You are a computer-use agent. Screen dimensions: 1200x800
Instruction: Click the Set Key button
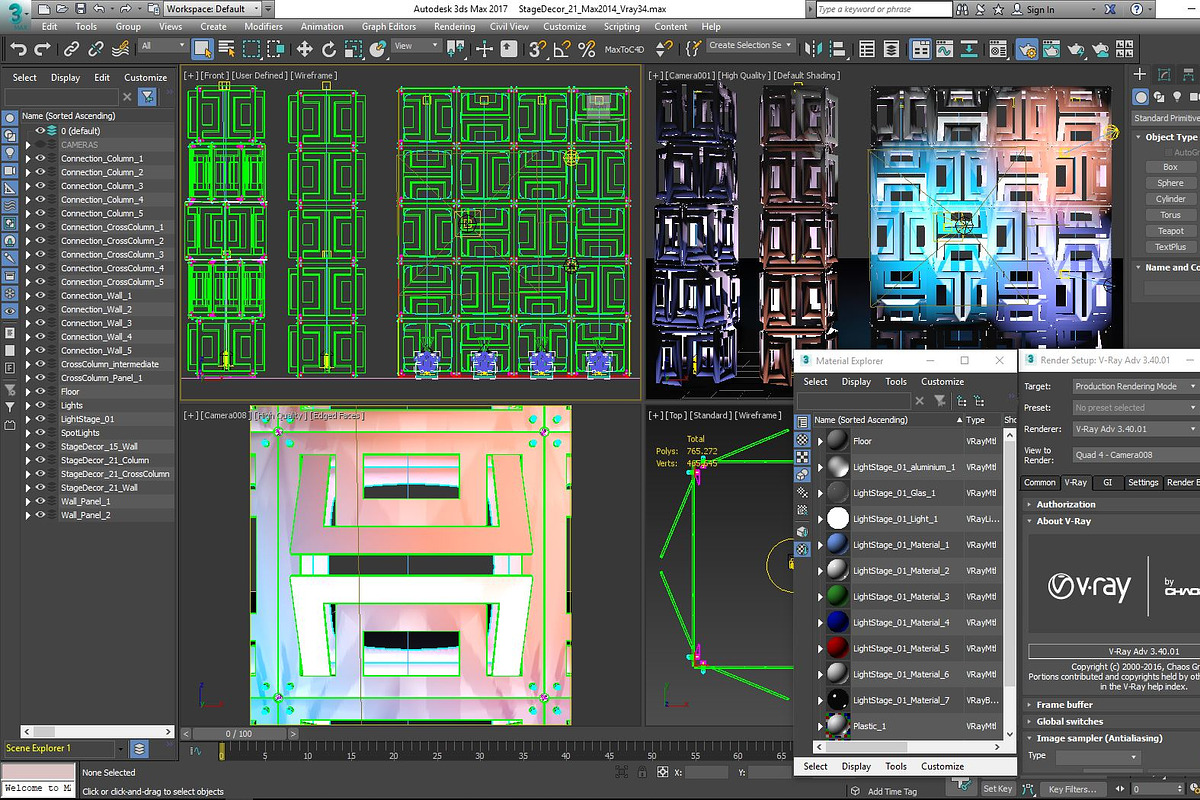(997, 789)
